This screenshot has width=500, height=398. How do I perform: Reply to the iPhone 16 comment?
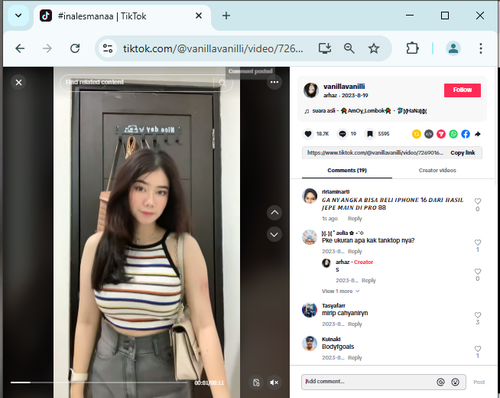355,219
